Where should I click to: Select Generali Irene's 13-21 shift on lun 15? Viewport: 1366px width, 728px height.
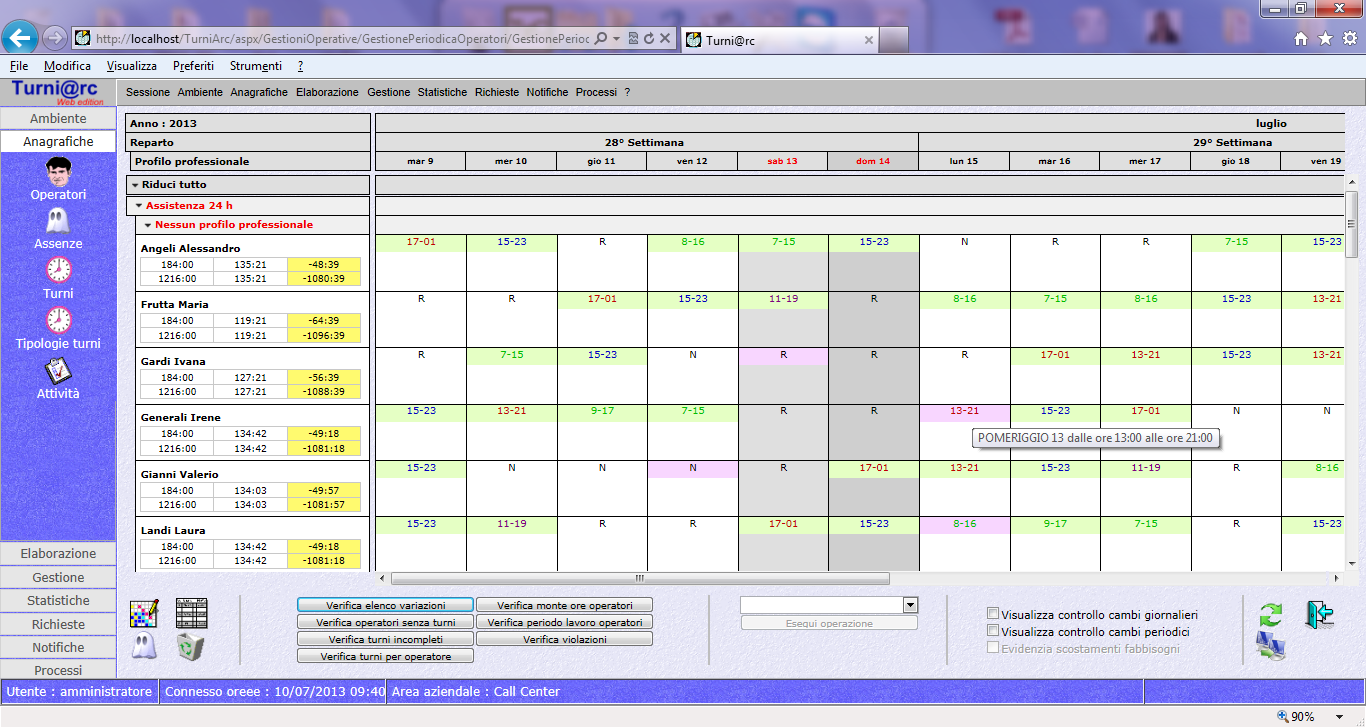(x=964, y=411)
